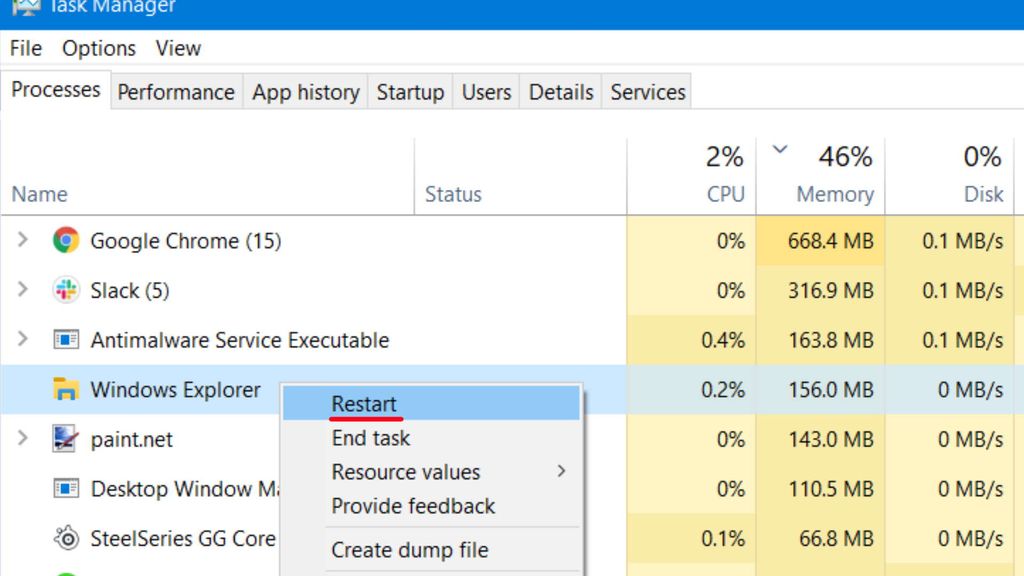Open the Options menu
This screenshot has height=576, width=1024.
97,47
